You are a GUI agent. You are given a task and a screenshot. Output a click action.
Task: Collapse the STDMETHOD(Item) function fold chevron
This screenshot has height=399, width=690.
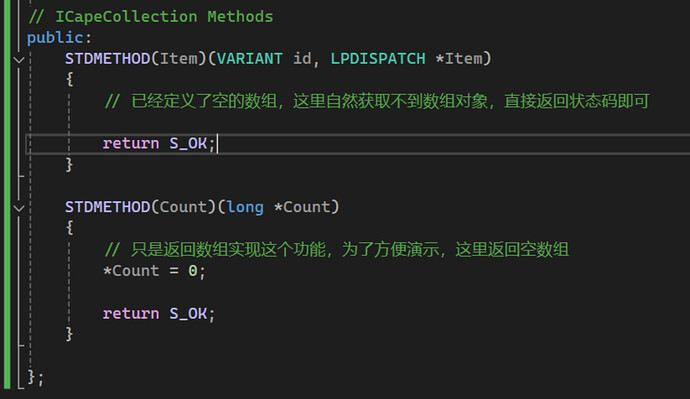tap(18, 59)
